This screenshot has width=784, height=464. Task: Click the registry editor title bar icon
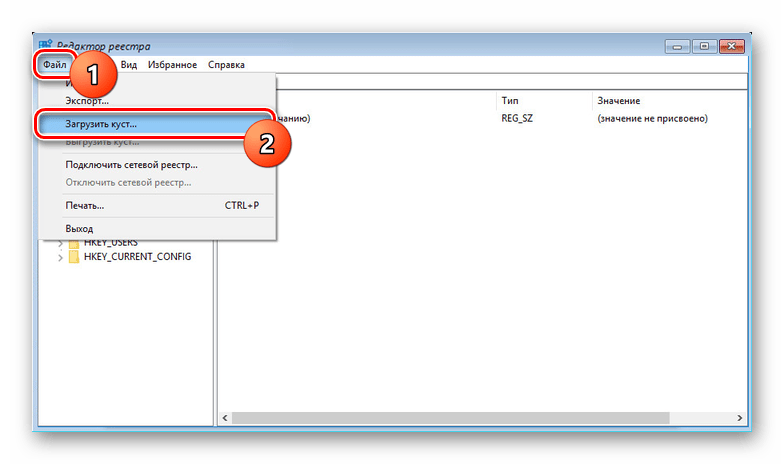46,45
